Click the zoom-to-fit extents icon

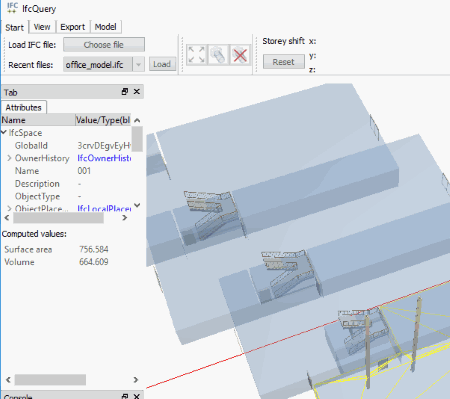196,55
